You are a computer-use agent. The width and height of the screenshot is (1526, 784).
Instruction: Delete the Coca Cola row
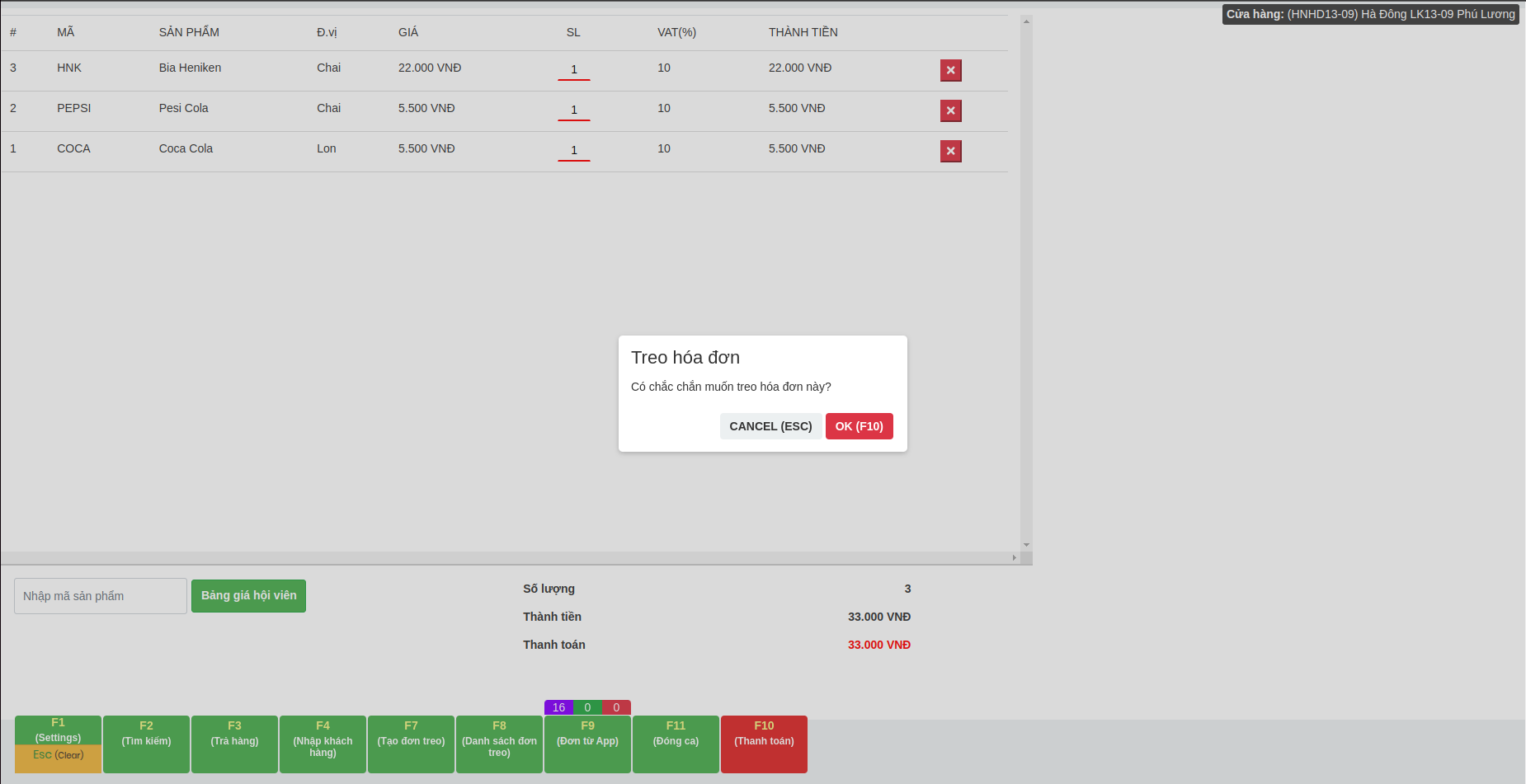click(950, 151)
